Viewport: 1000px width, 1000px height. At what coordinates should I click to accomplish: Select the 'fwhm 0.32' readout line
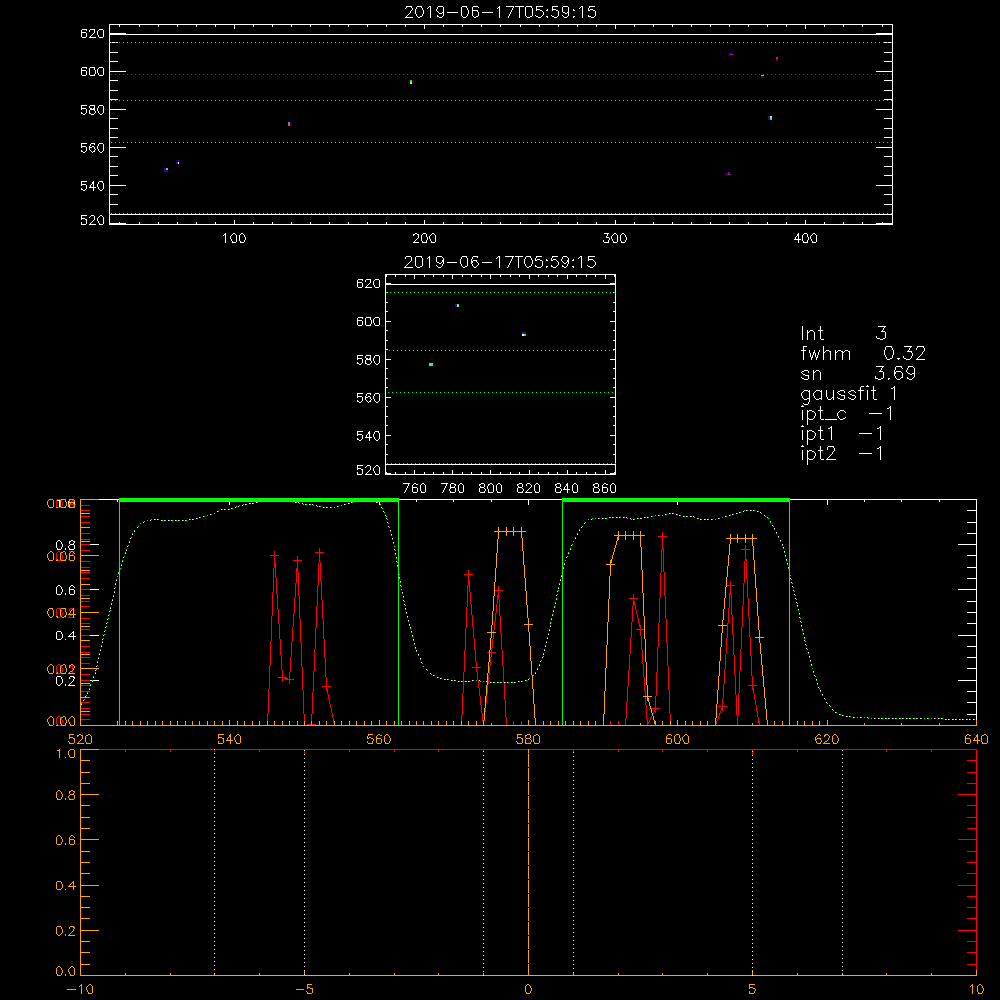point(863,353)
